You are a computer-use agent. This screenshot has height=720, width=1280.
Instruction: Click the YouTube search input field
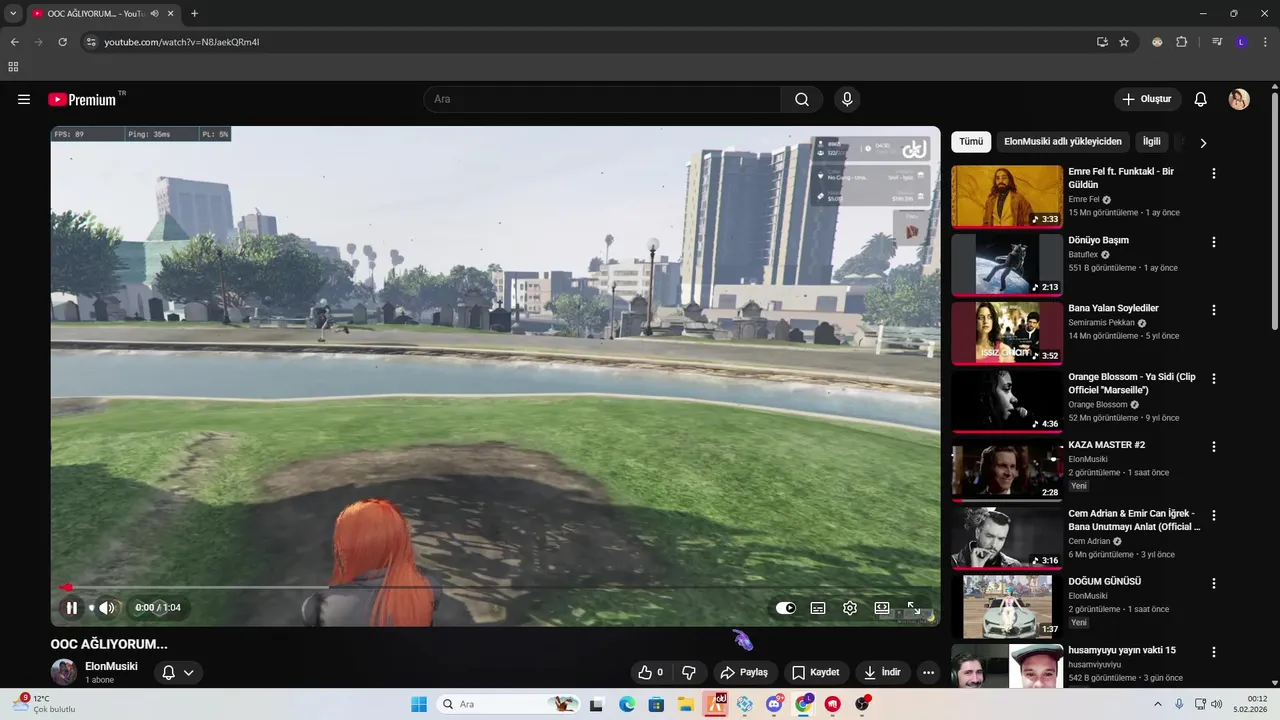(603, 99)
